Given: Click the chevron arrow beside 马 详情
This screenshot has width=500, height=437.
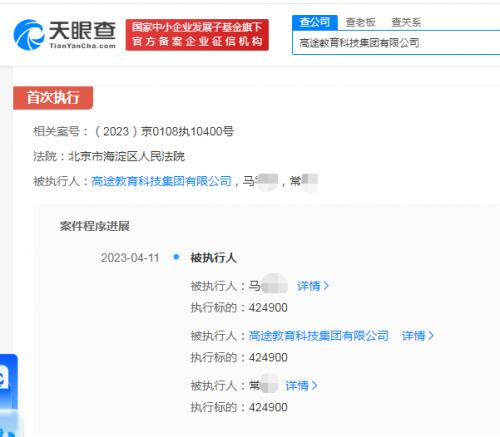Looking at the screenshot, I should point(326,286).
